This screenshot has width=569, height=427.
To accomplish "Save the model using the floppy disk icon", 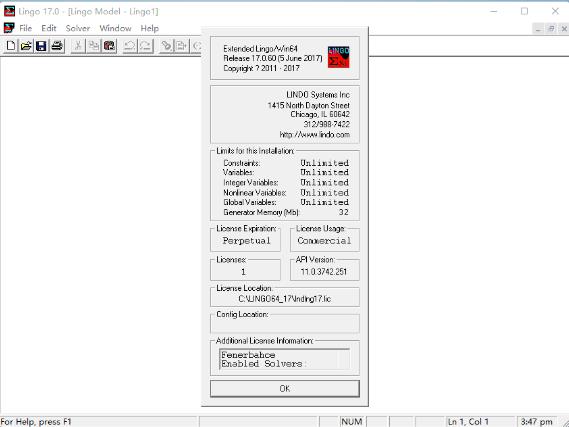I will 41,46.
